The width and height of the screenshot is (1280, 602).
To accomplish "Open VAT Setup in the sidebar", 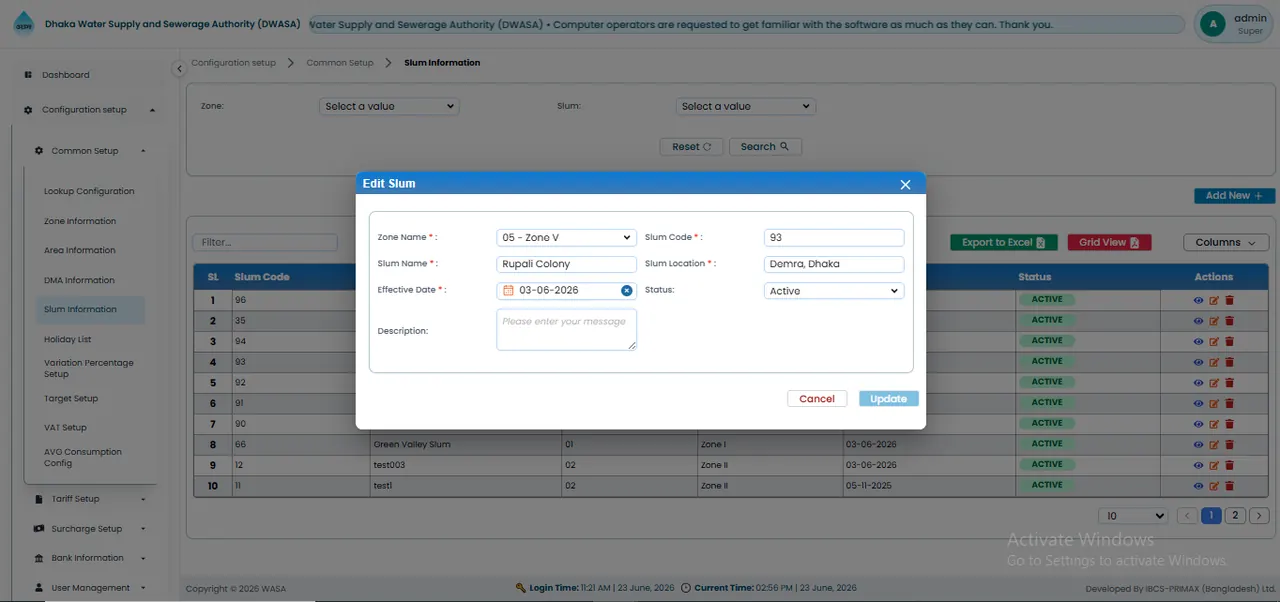I will click(x=66, y=427).
